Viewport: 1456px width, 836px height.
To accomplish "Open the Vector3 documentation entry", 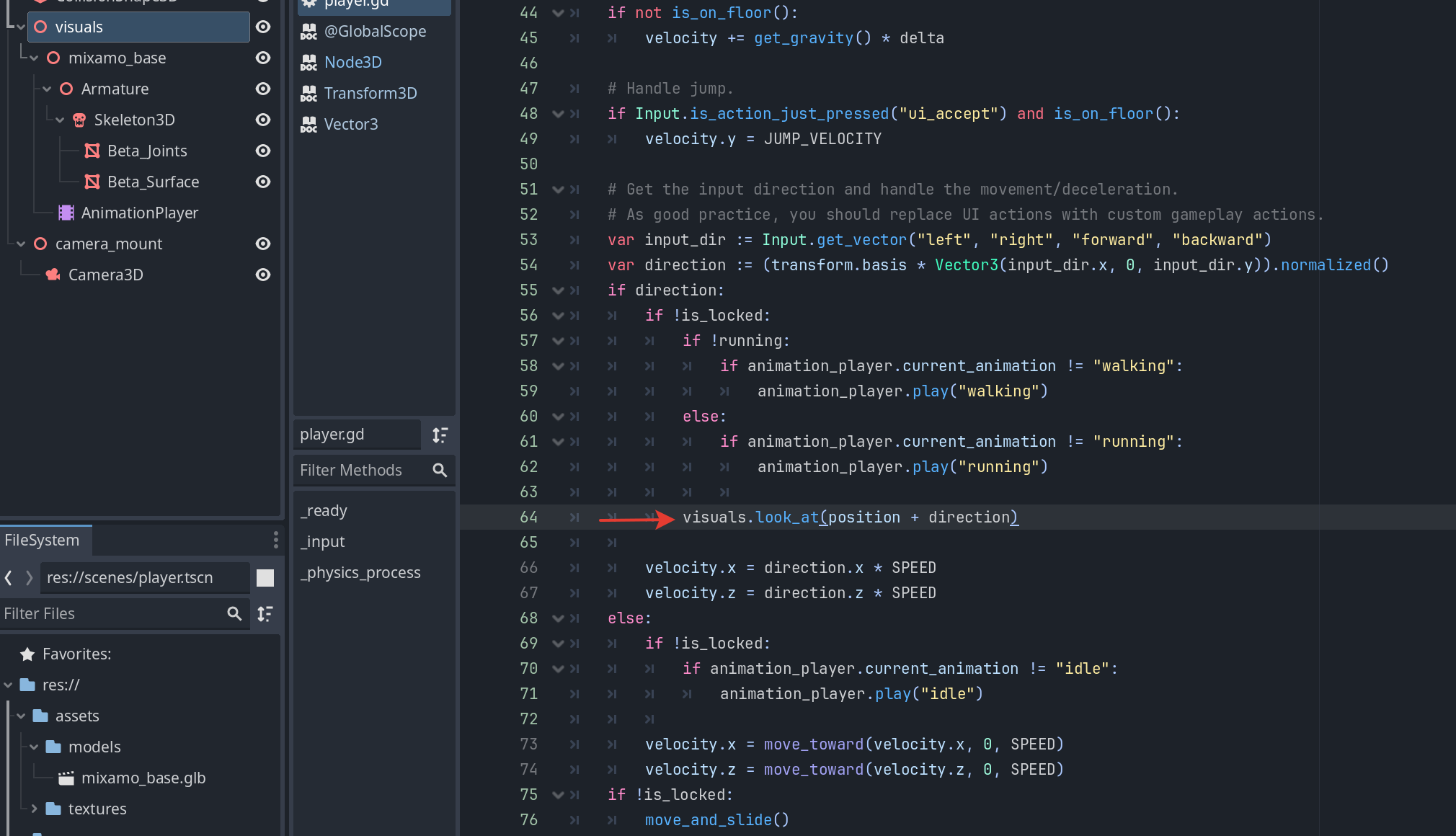I will tap(350, 124).
